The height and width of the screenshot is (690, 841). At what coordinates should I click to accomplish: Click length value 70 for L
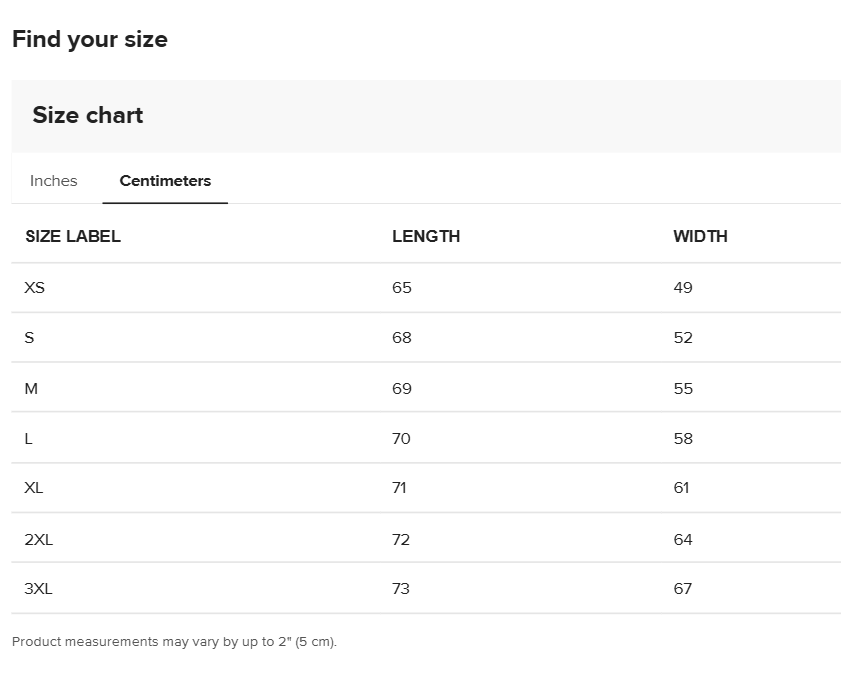click(401, 438)
